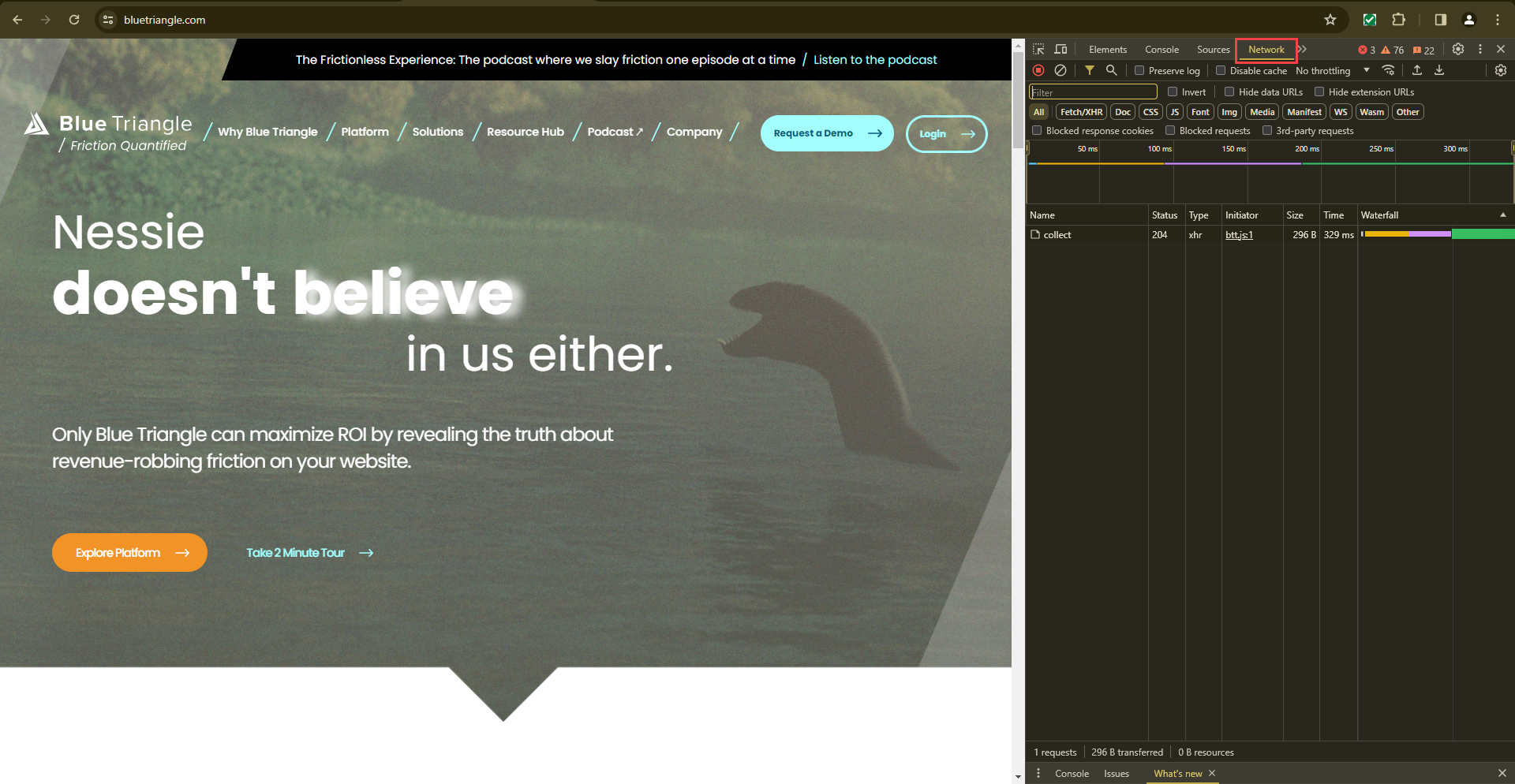Open DevTools main settings gear
Viewport: 1515px width, 784px height.
[1458, 49]
